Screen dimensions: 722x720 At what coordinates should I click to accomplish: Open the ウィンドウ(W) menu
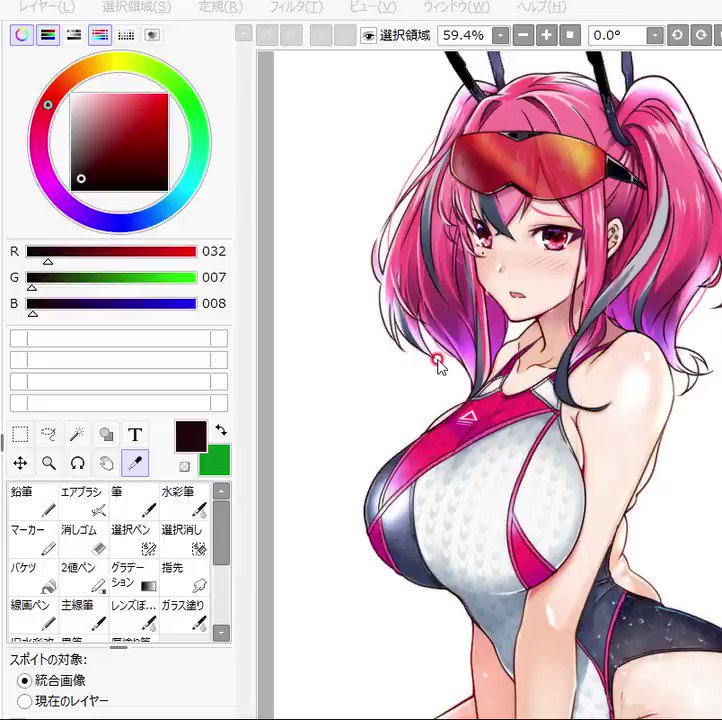coord(456,7)
